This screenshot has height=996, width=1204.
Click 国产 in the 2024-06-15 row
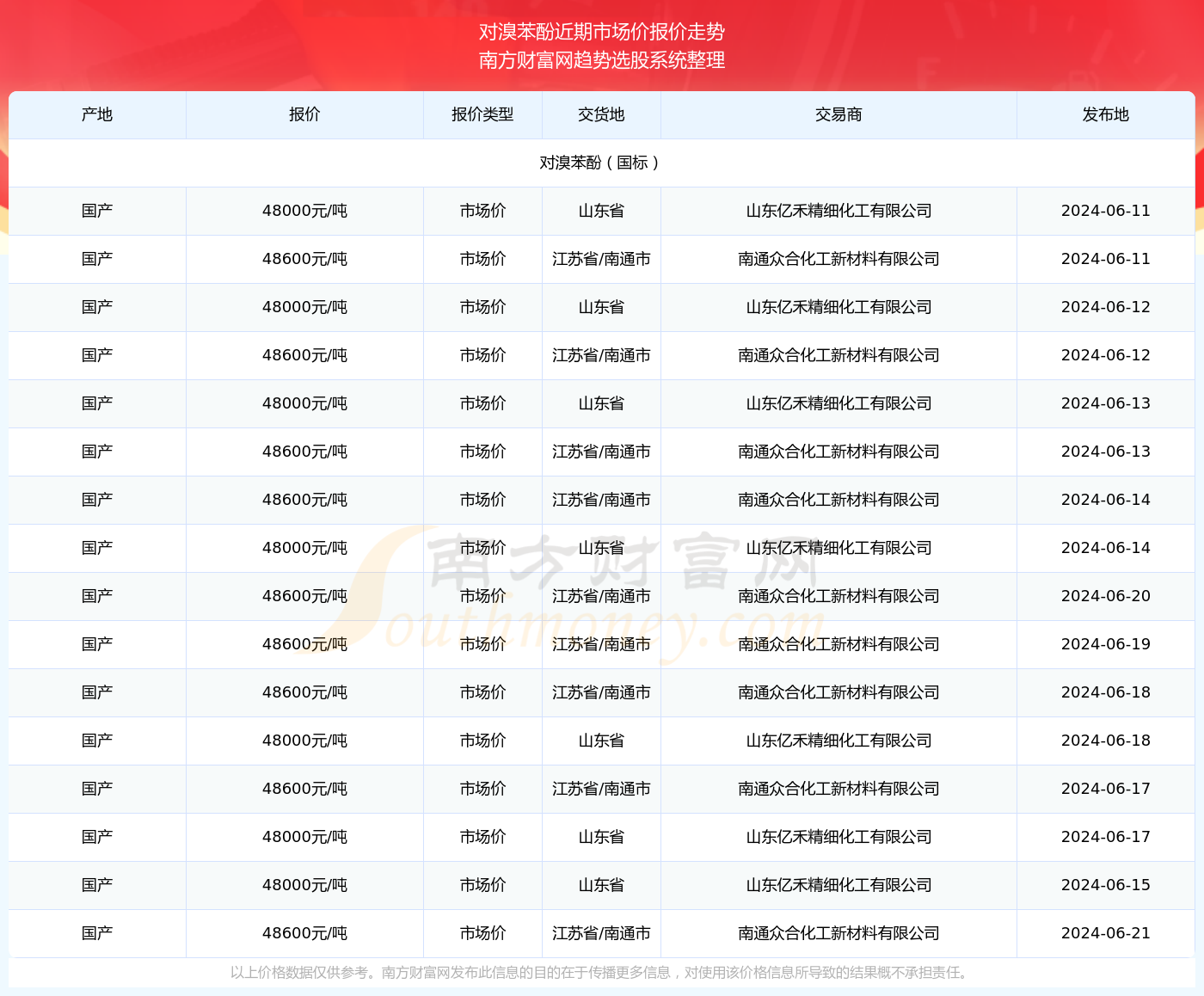[97, 885]
